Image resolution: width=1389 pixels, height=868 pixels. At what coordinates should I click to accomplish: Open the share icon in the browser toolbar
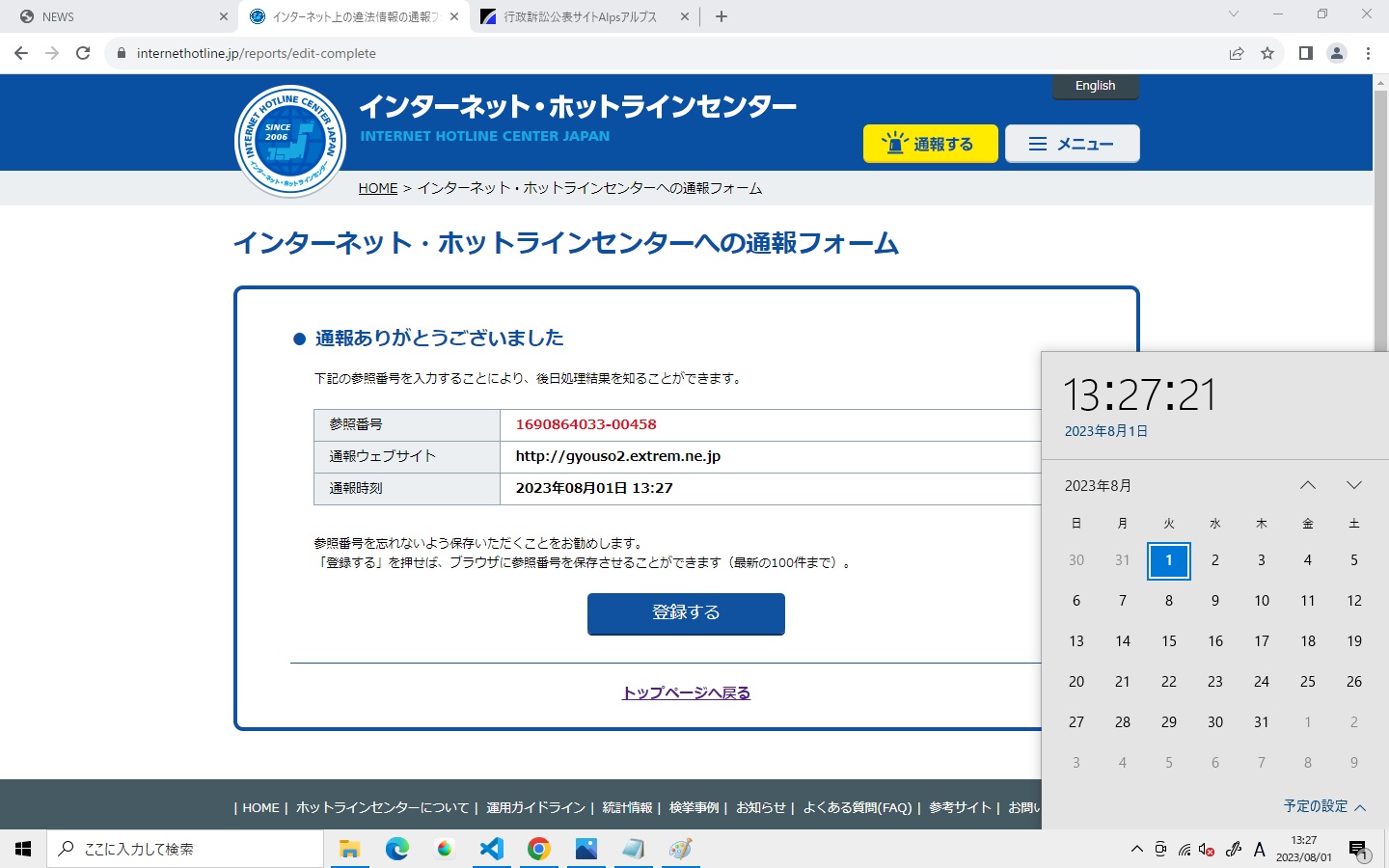click(x=1238, y=53)
